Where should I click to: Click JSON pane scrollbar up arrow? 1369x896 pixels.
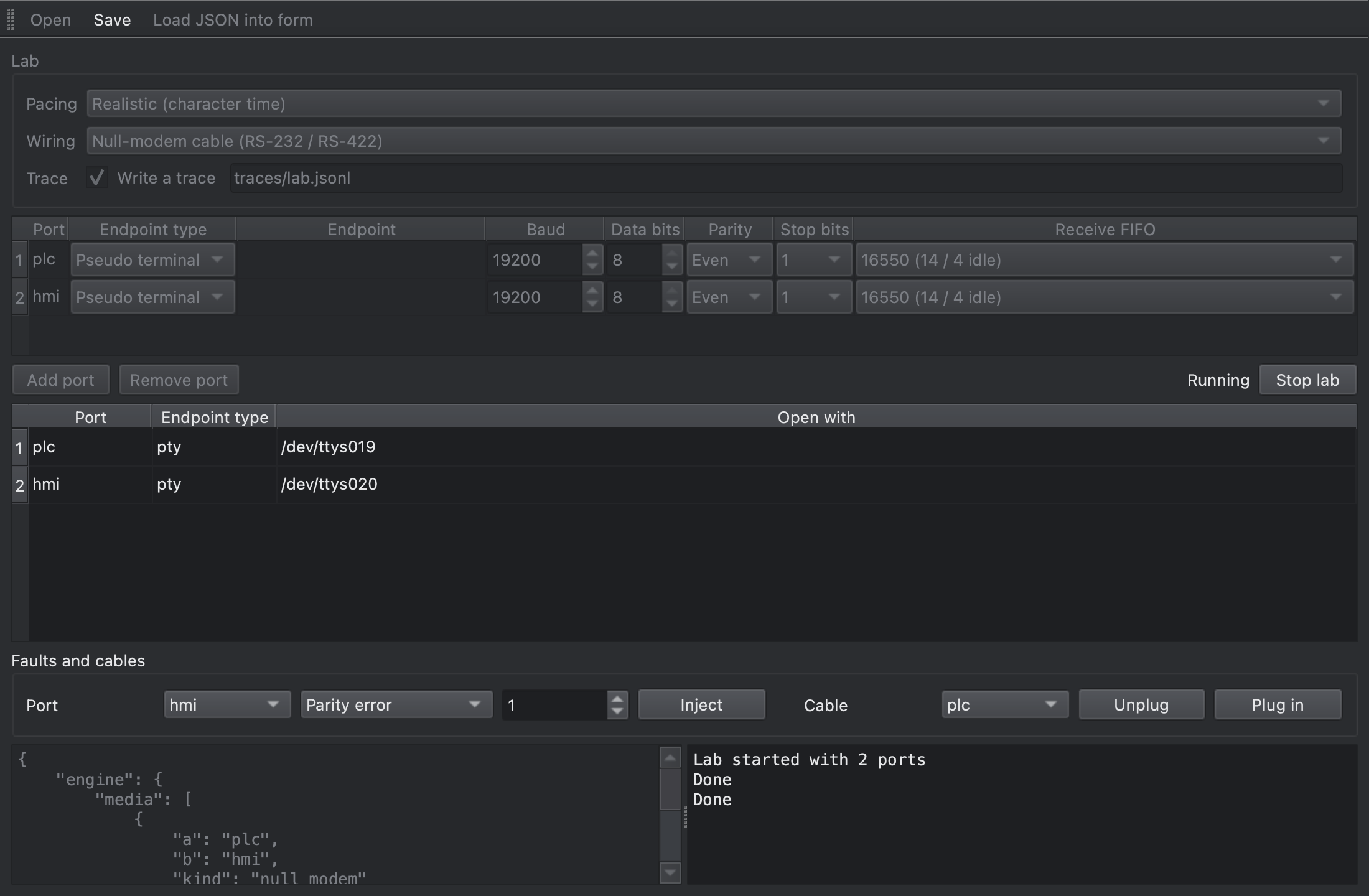coord(670,757)
